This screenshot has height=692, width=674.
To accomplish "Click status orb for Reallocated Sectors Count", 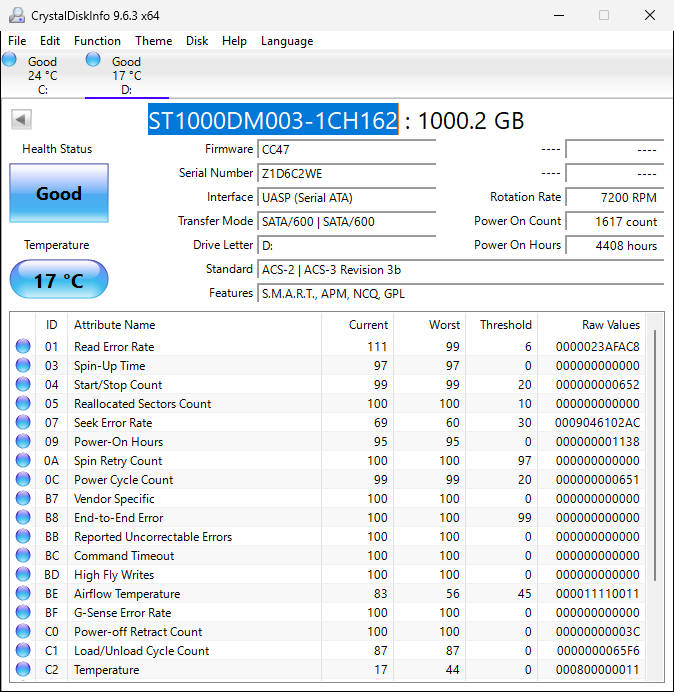I will (23, 404).
